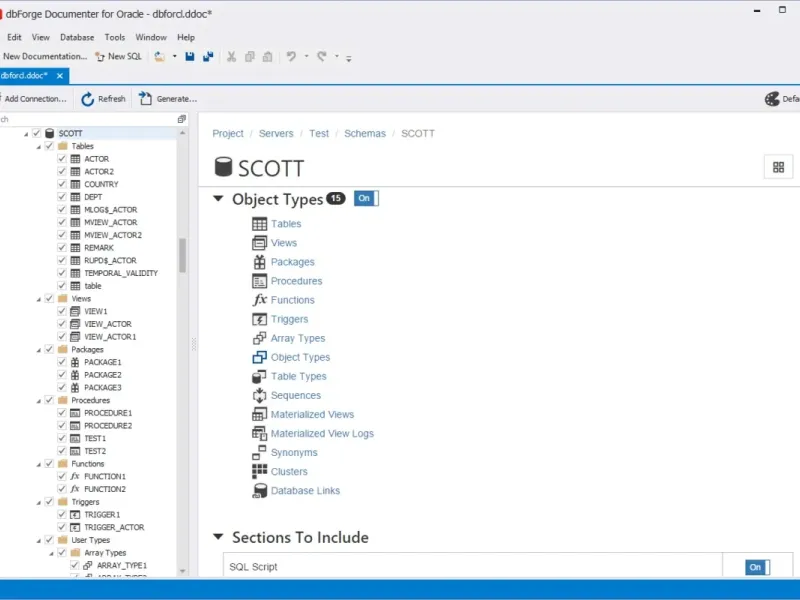The image size is (800, 600).
Task: Open the Table Types link
Action: [x=298, y=377]
